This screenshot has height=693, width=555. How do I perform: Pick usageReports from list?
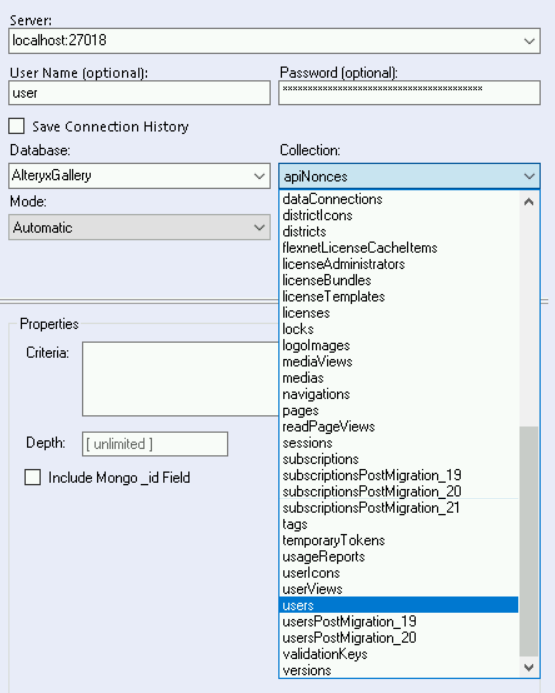[399, 556]
